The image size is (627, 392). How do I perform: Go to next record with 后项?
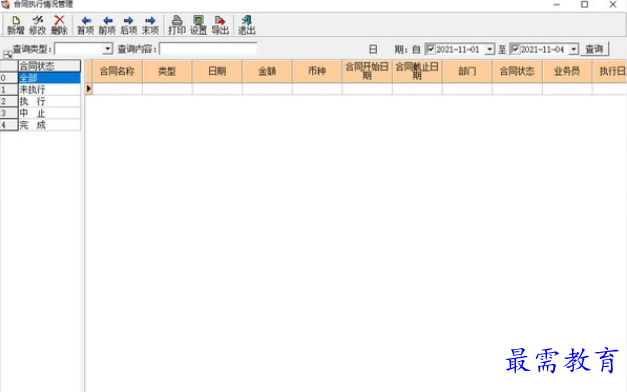128,25
